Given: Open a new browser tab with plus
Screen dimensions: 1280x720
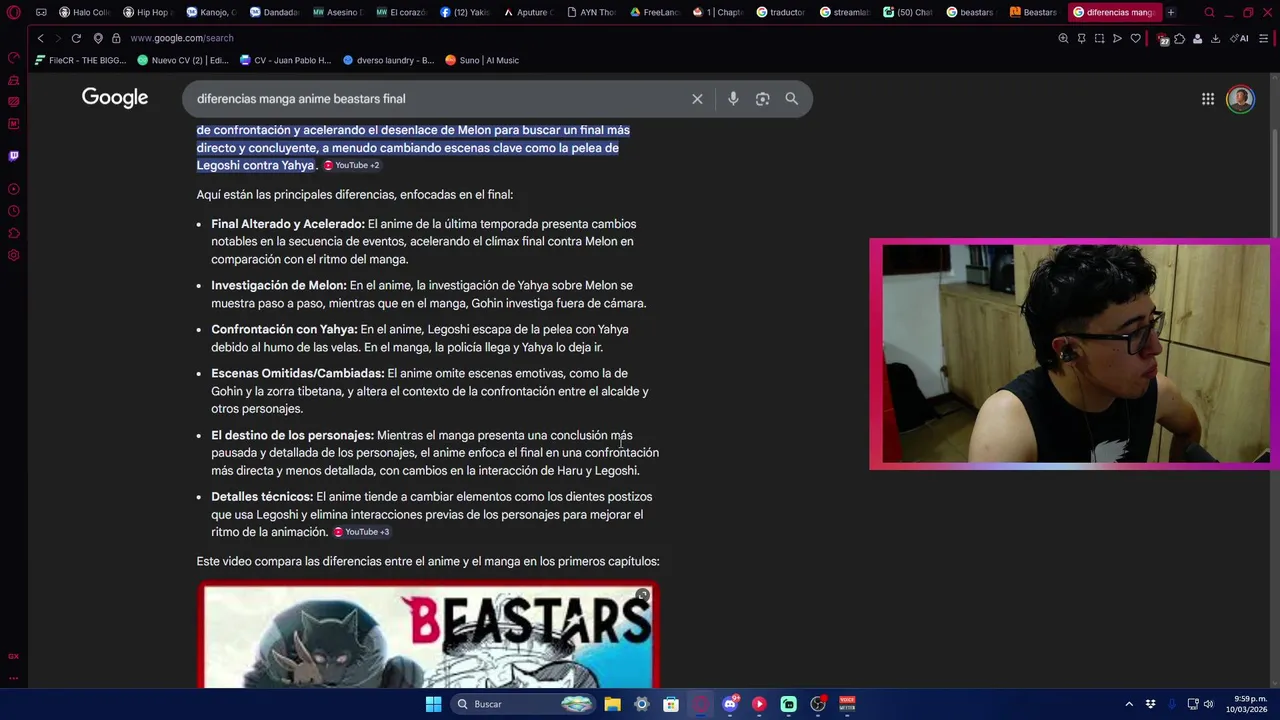Looking at the screenshot, I should click(1170, 12).
